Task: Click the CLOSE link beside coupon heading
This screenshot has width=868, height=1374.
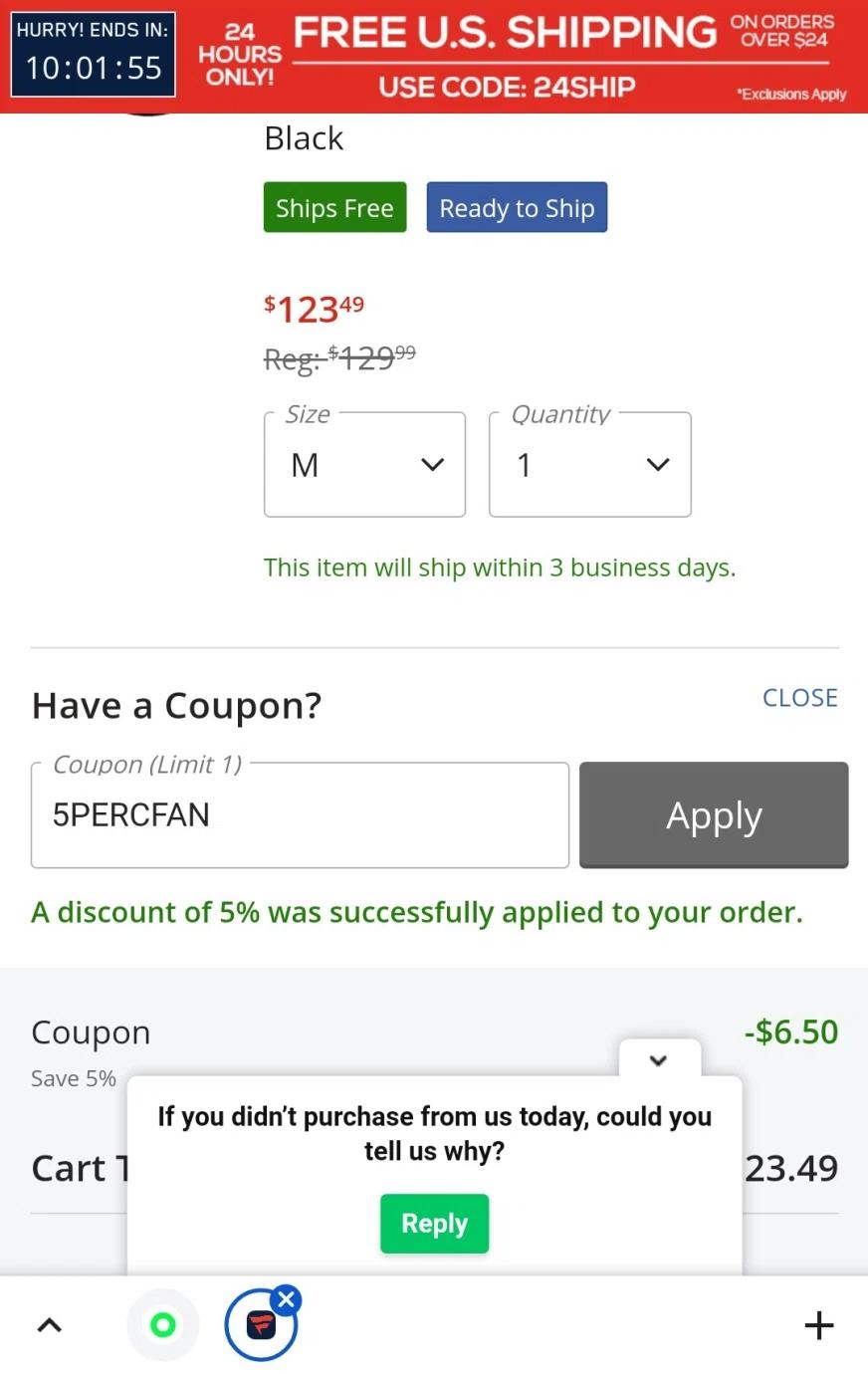Action: (799, 698)
